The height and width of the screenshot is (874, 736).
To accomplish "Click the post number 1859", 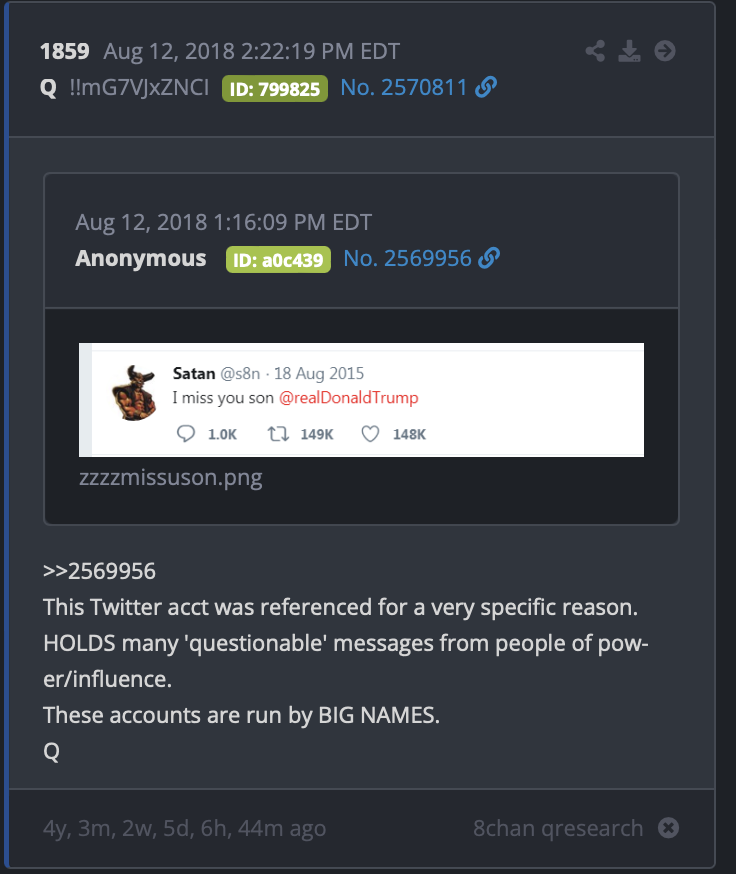I will coord(65,51).
